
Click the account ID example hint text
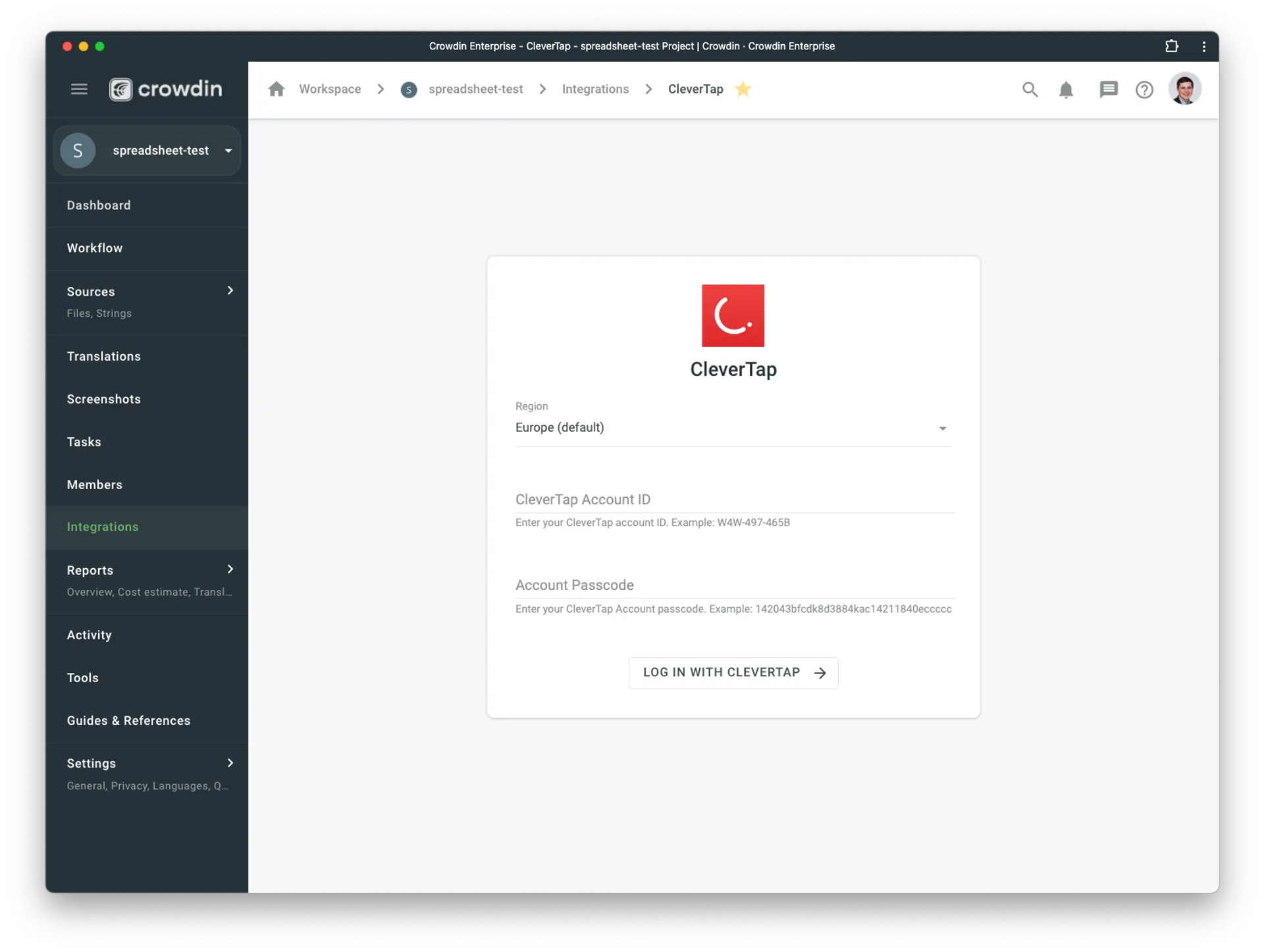pyautogui.click(x=652, y=523)
